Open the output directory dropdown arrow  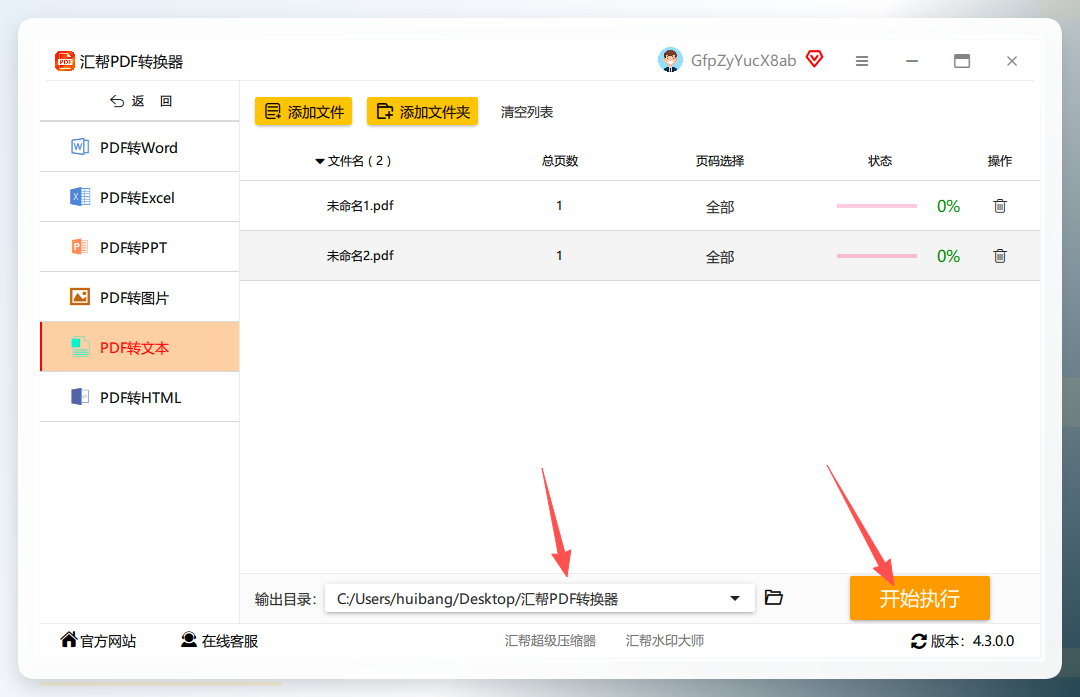pyautogui.click(x=735, y=599)
